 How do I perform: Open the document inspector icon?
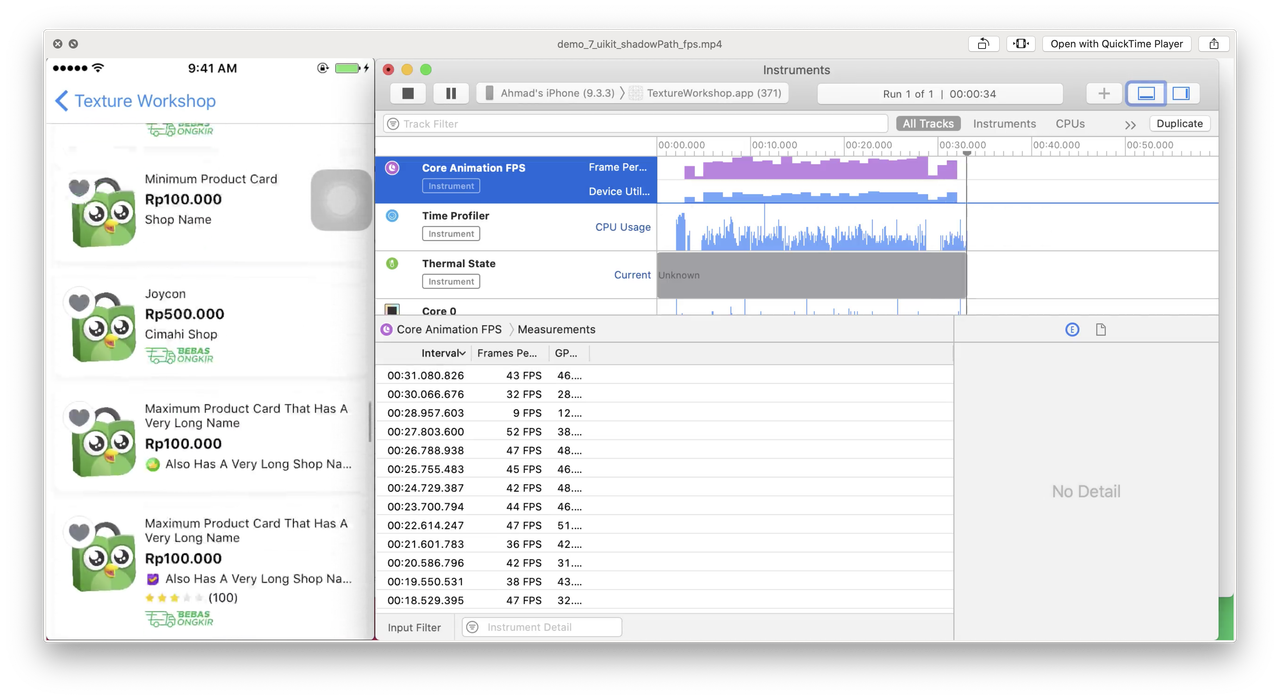(1101, 329)
